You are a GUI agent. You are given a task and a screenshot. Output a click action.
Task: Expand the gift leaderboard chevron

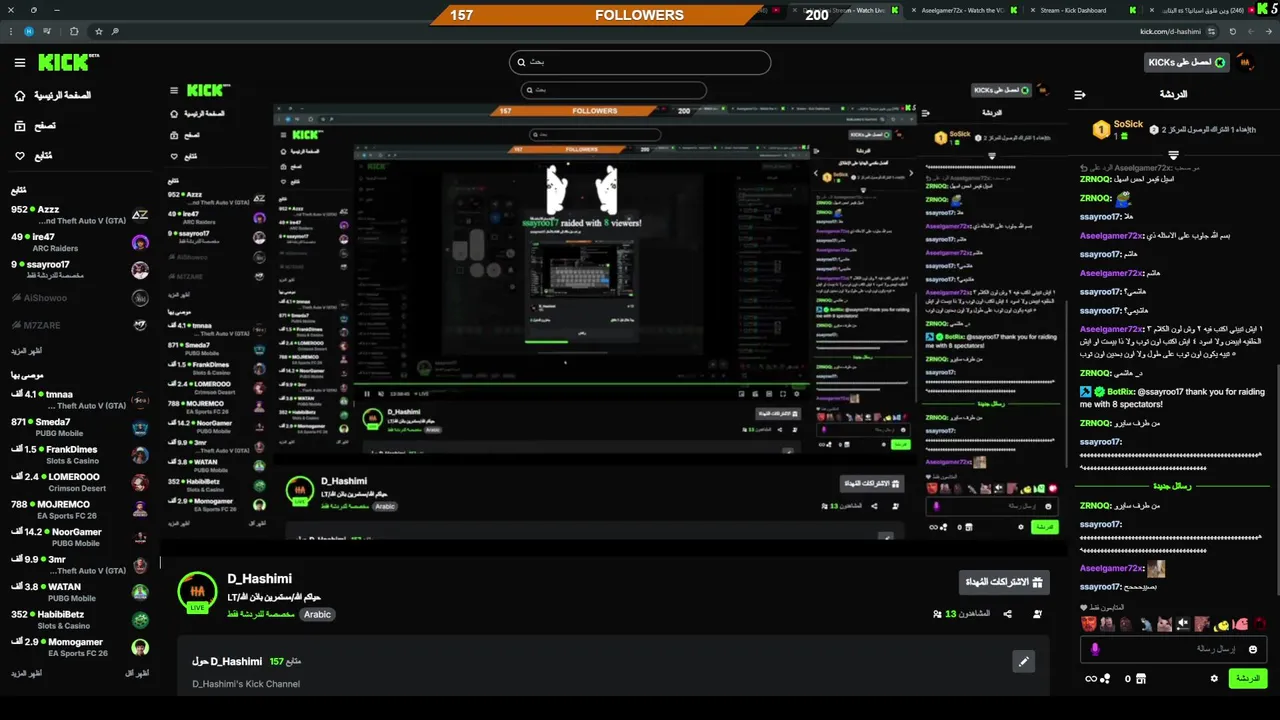tap(1173, 155)
